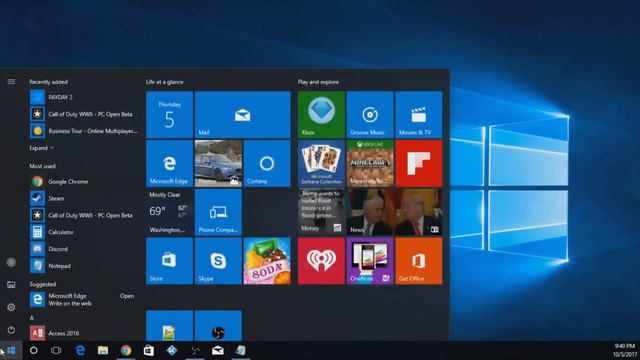Open the Movies & TV tile

click(x=419, y=115)
